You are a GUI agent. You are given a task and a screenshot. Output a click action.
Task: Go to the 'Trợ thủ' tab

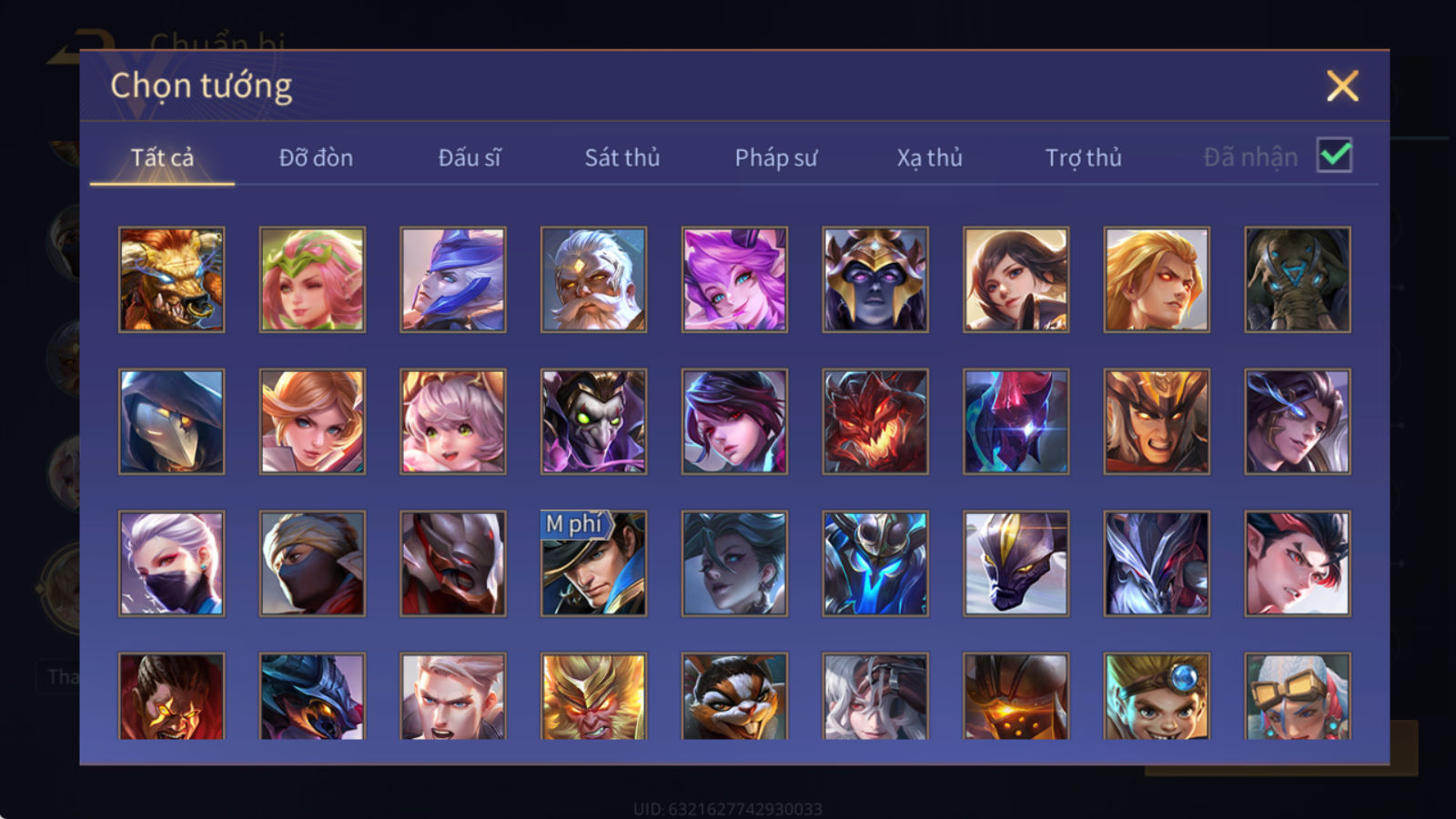pyautogui.click(x=1083, y=157)
